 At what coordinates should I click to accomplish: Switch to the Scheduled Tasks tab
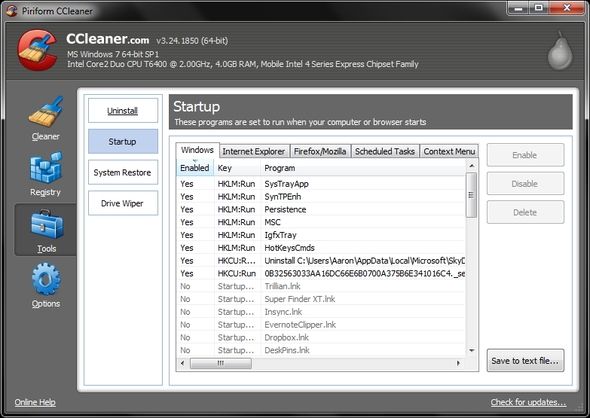click(385, 151)
